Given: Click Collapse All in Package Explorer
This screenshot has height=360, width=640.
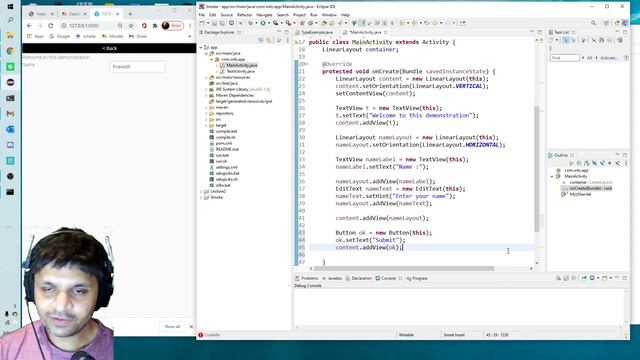Looking at the screenshot, I should 261,40.
